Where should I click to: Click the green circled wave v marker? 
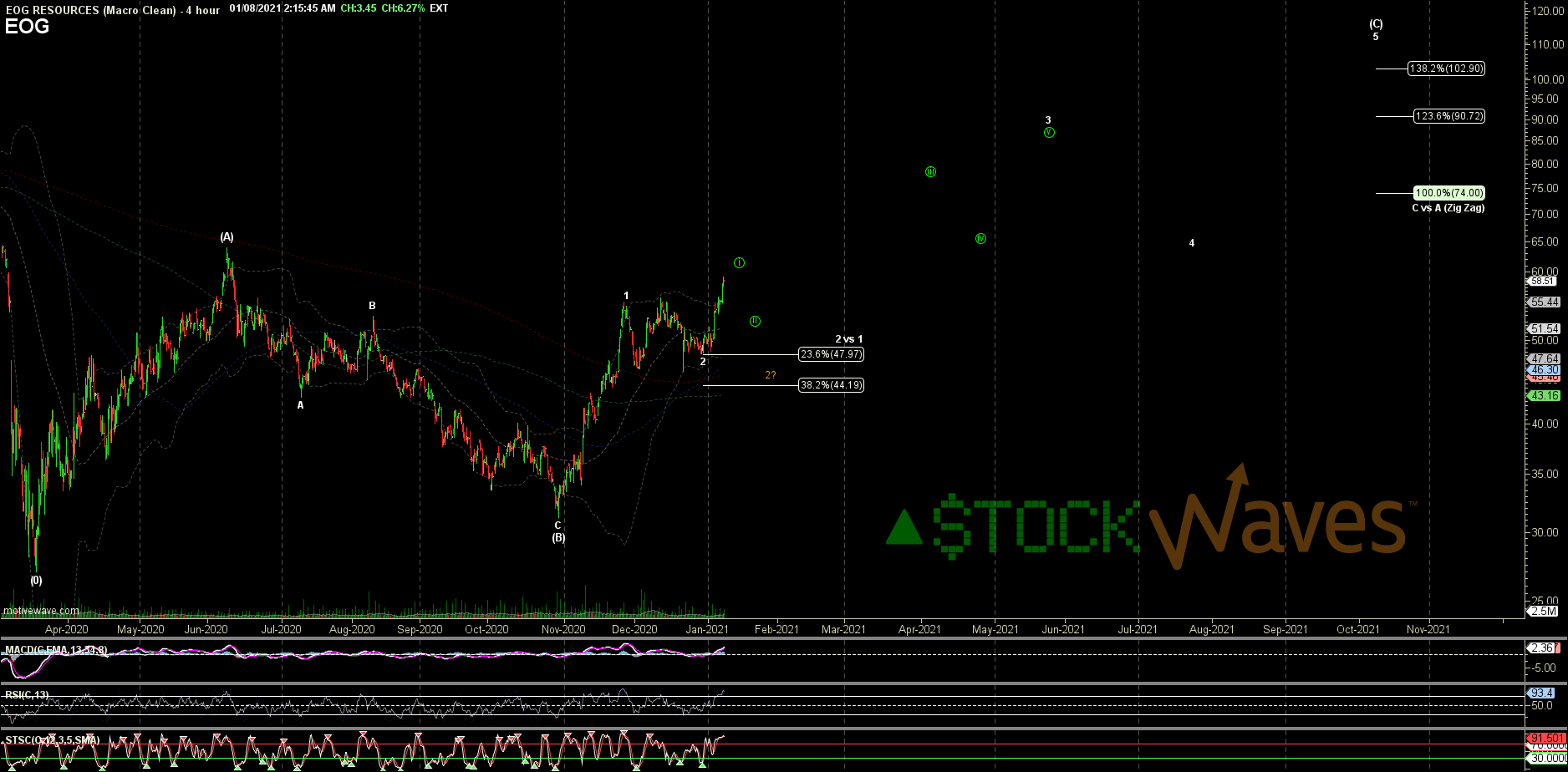1049,133
